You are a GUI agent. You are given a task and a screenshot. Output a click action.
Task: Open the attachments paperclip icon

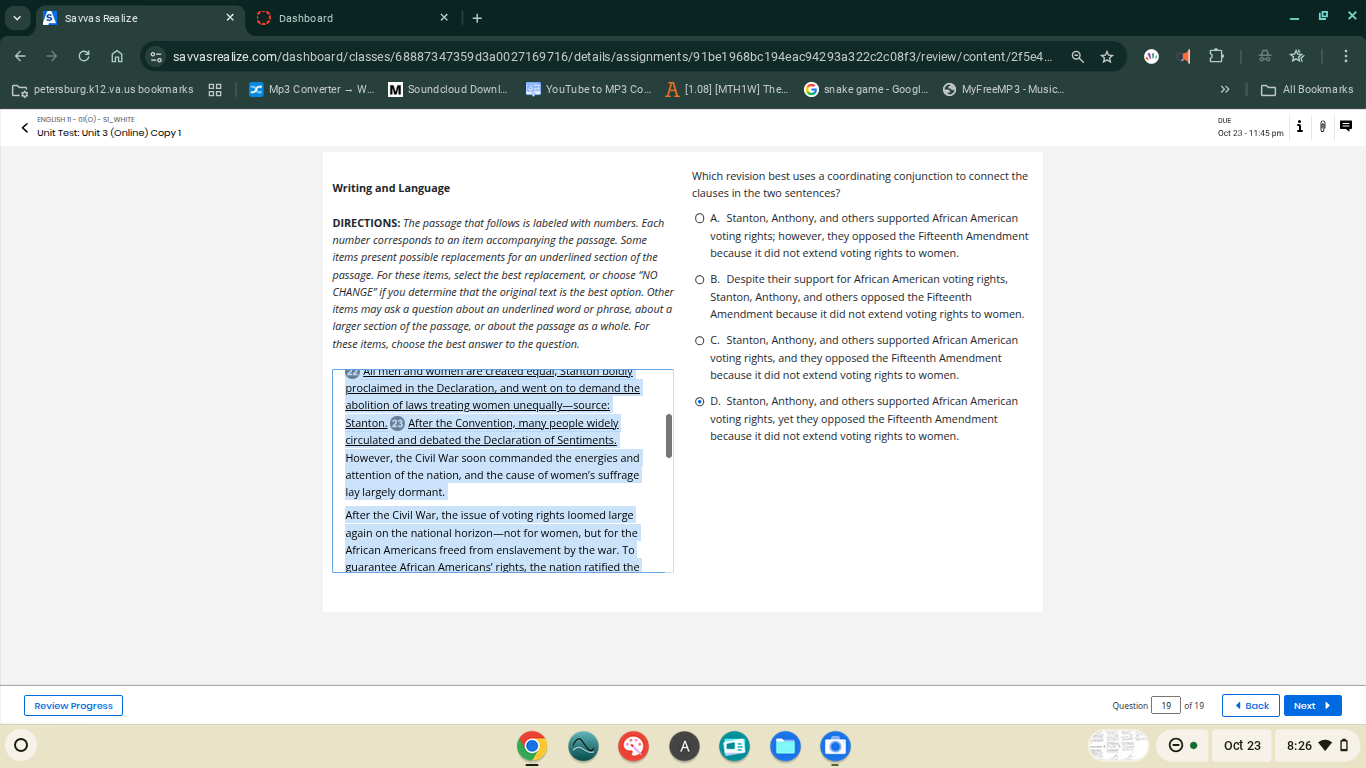point(1321,125)
